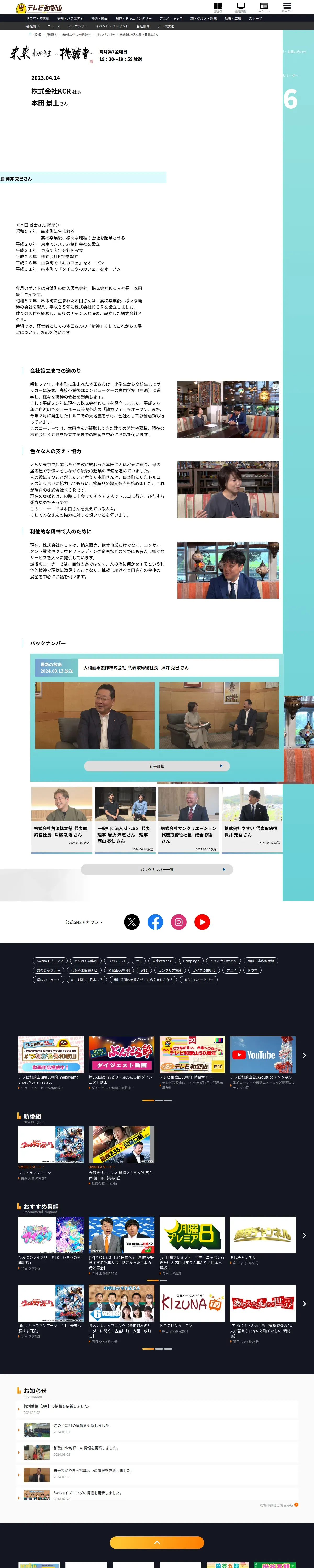Open Campstyle program tag
Screen dimensions: 314x1568
point(192,961)
